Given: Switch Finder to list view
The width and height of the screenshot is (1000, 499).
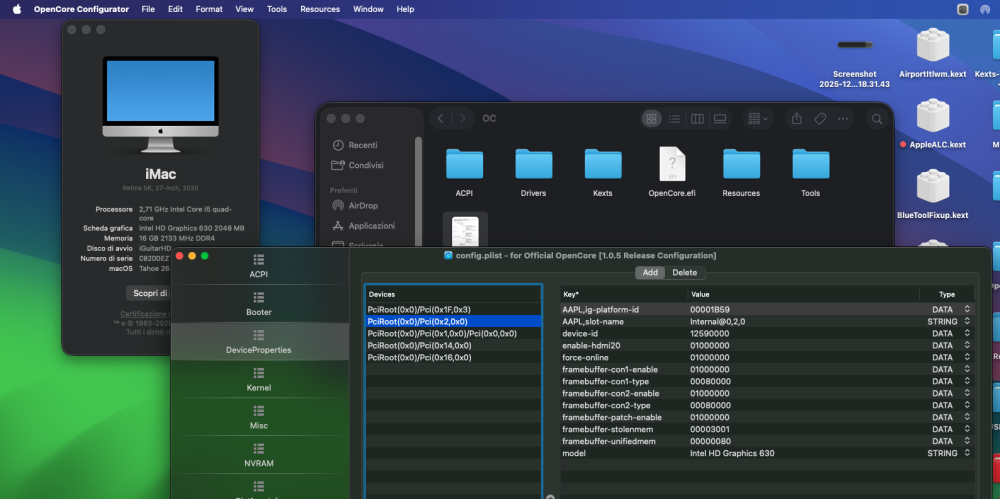Looking at the screenshot, I should tap(674, 119).
